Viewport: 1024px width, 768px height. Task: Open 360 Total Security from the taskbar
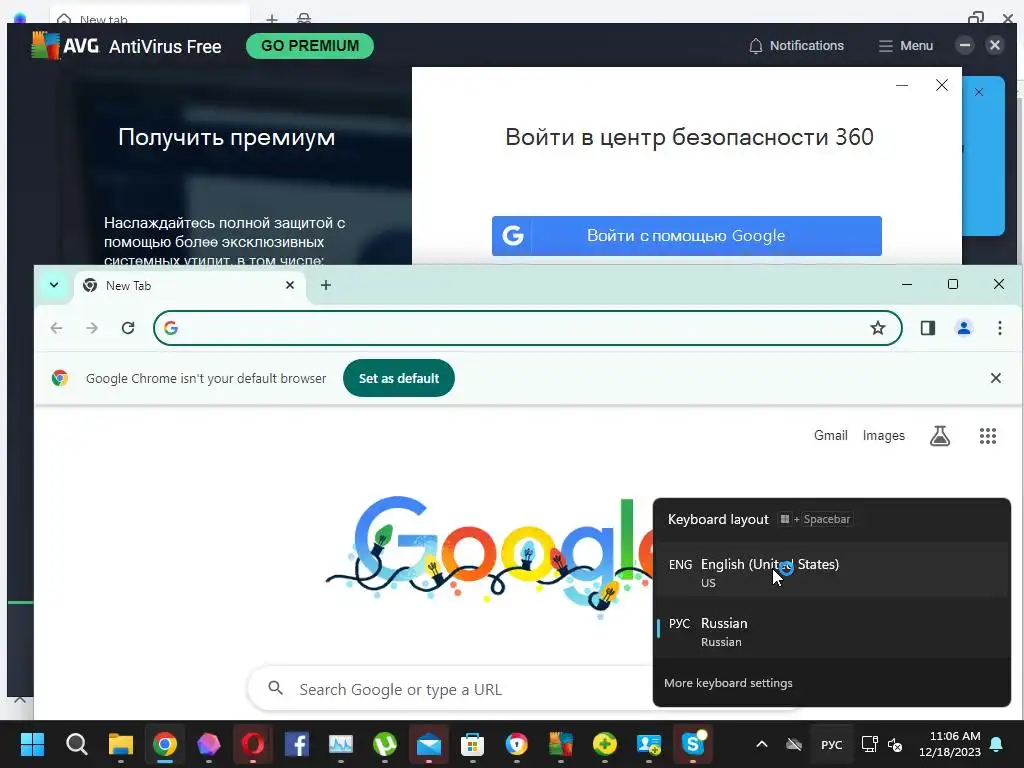605,744
